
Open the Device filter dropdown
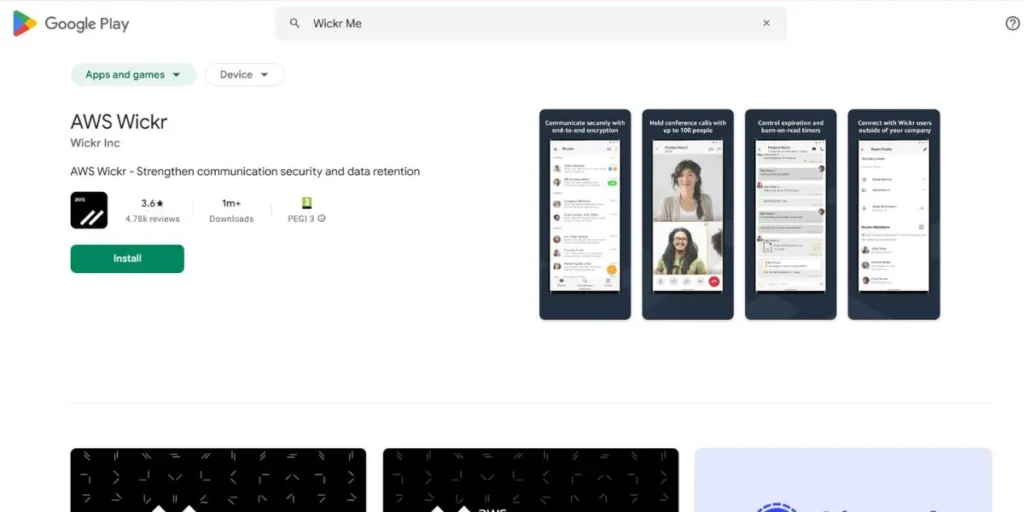[x=244, y=75]
